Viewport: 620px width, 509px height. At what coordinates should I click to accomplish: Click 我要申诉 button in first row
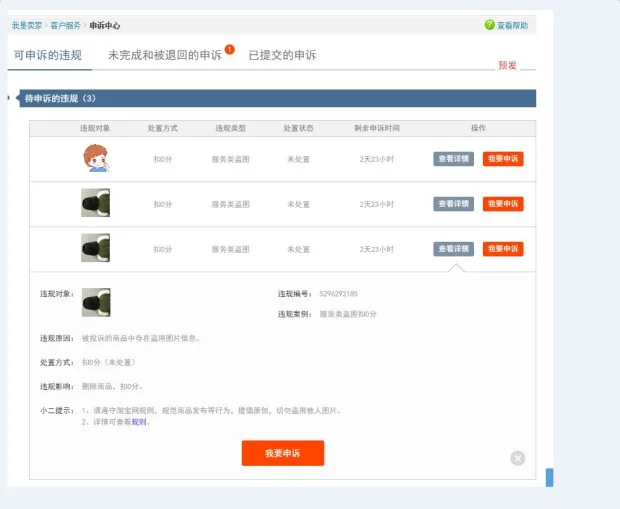pyautogui.click(x=503, y=159)
